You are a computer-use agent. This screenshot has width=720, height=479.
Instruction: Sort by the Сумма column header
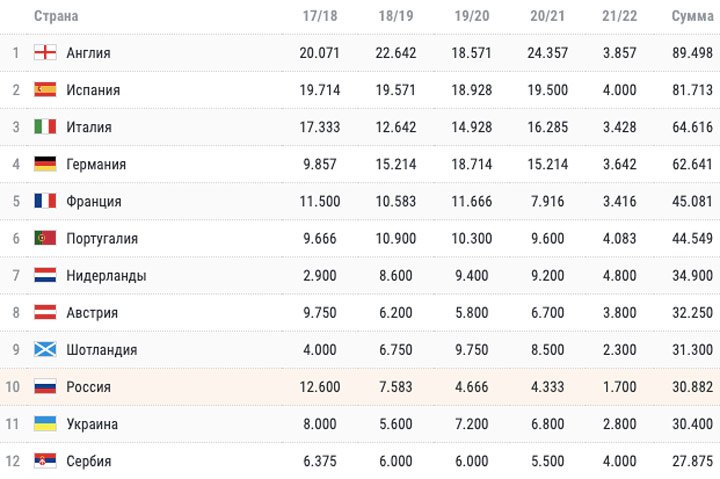tap(690, 17)
